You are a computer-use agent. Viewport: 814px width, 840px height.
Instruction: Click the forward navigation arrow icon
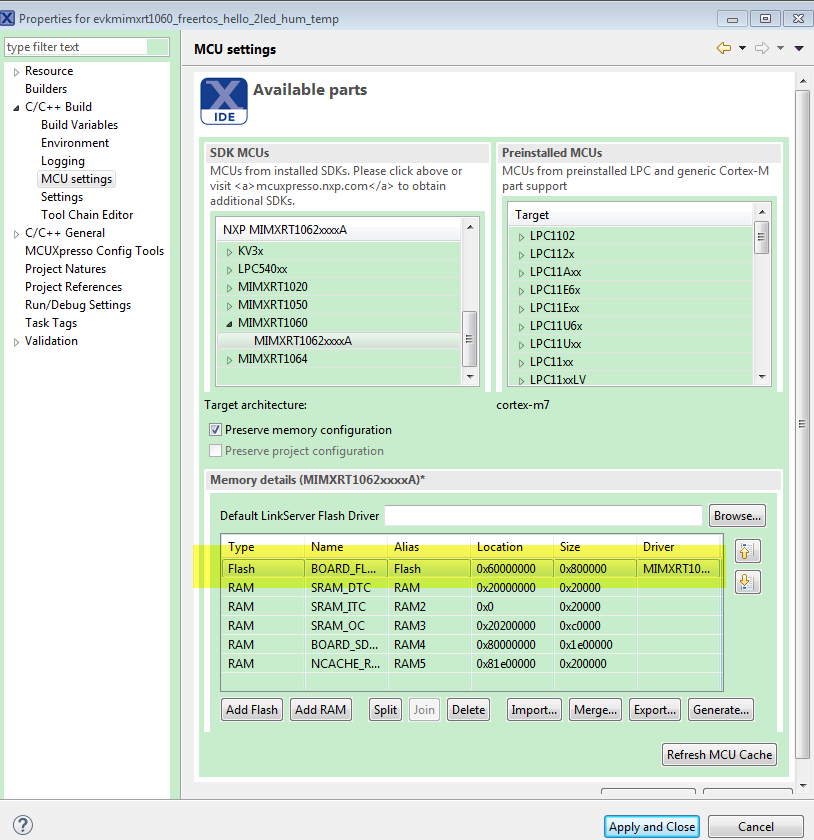(761, 48)
